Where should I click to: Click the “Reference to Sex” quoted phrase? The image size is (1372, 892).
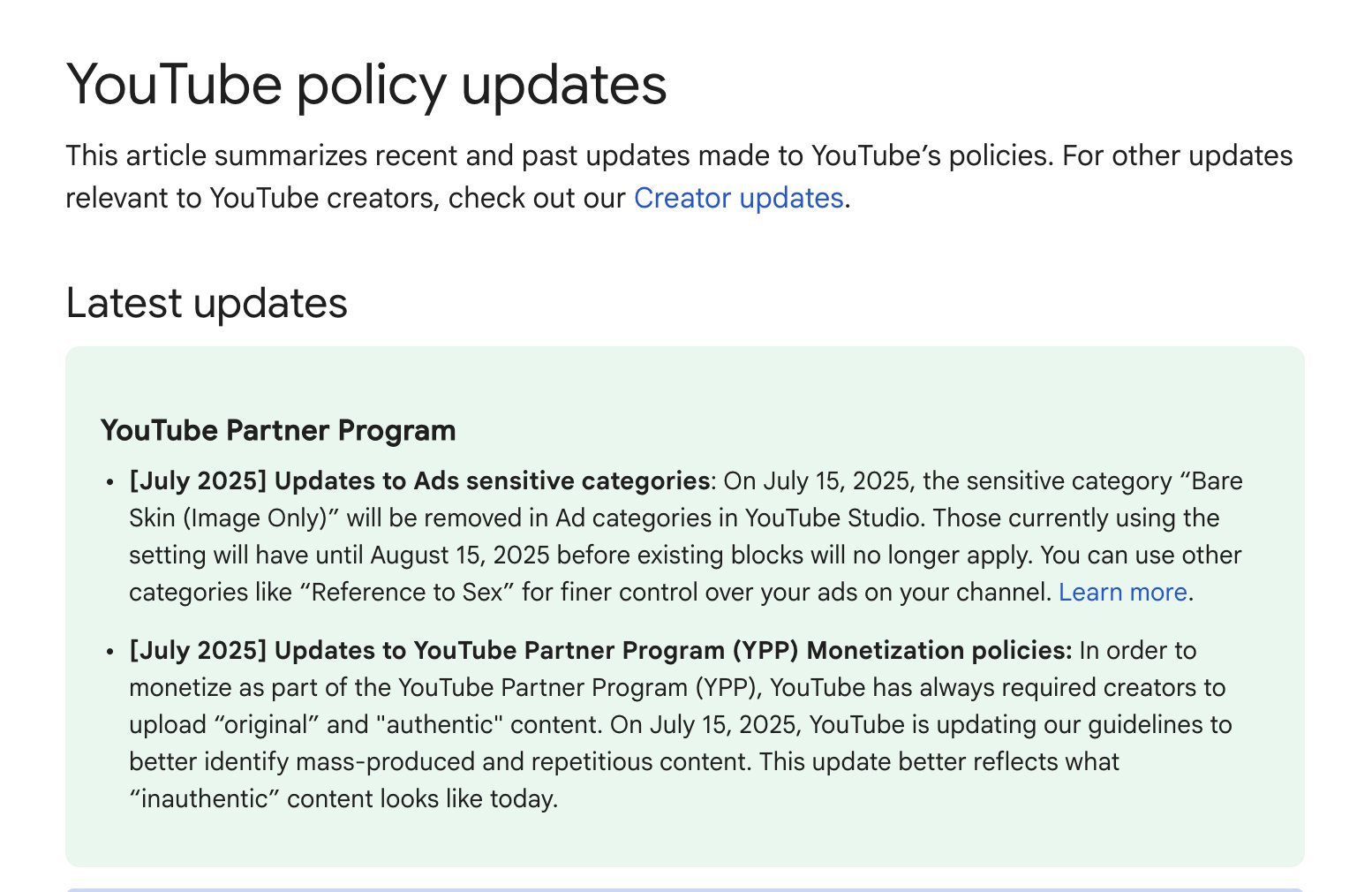pyautogui.click(x=407, y=592)
